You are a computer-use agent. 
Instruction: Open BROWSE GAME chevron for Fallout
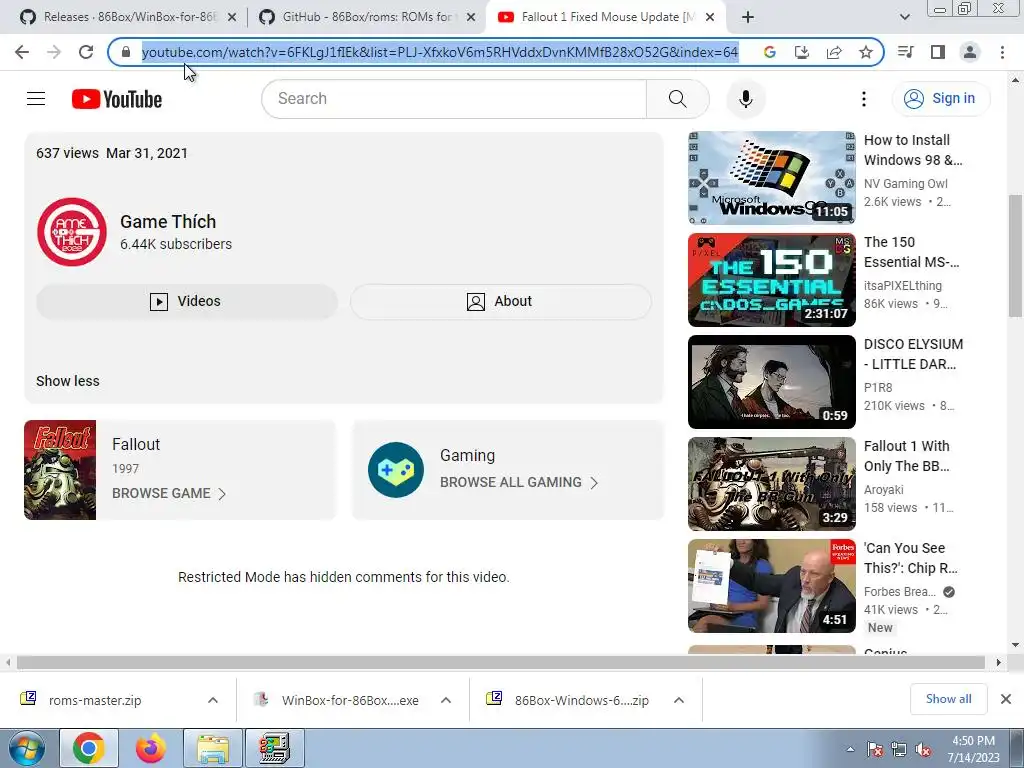click(222, 494)
